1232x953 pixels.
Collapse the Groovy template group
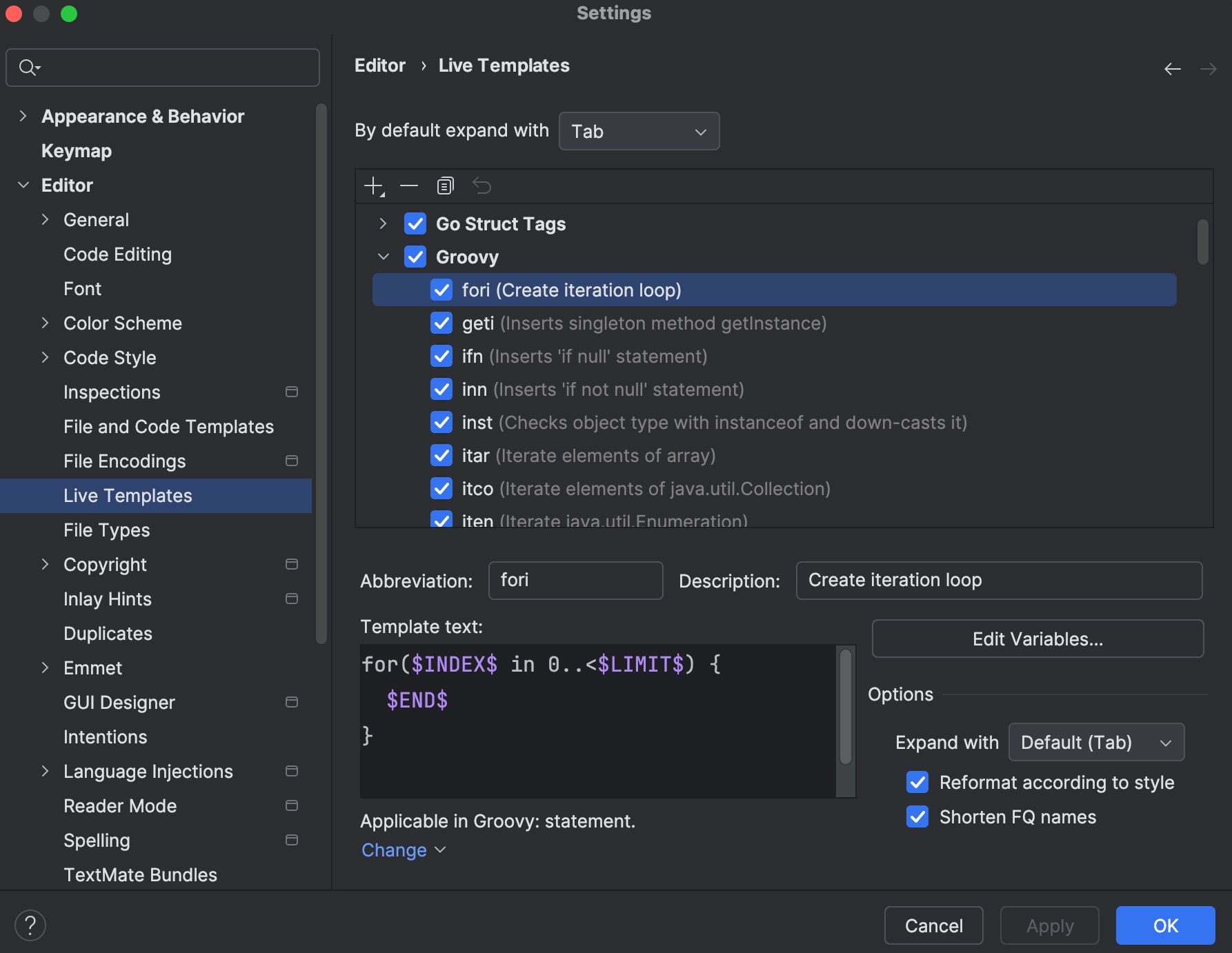(x=384, y=256)
